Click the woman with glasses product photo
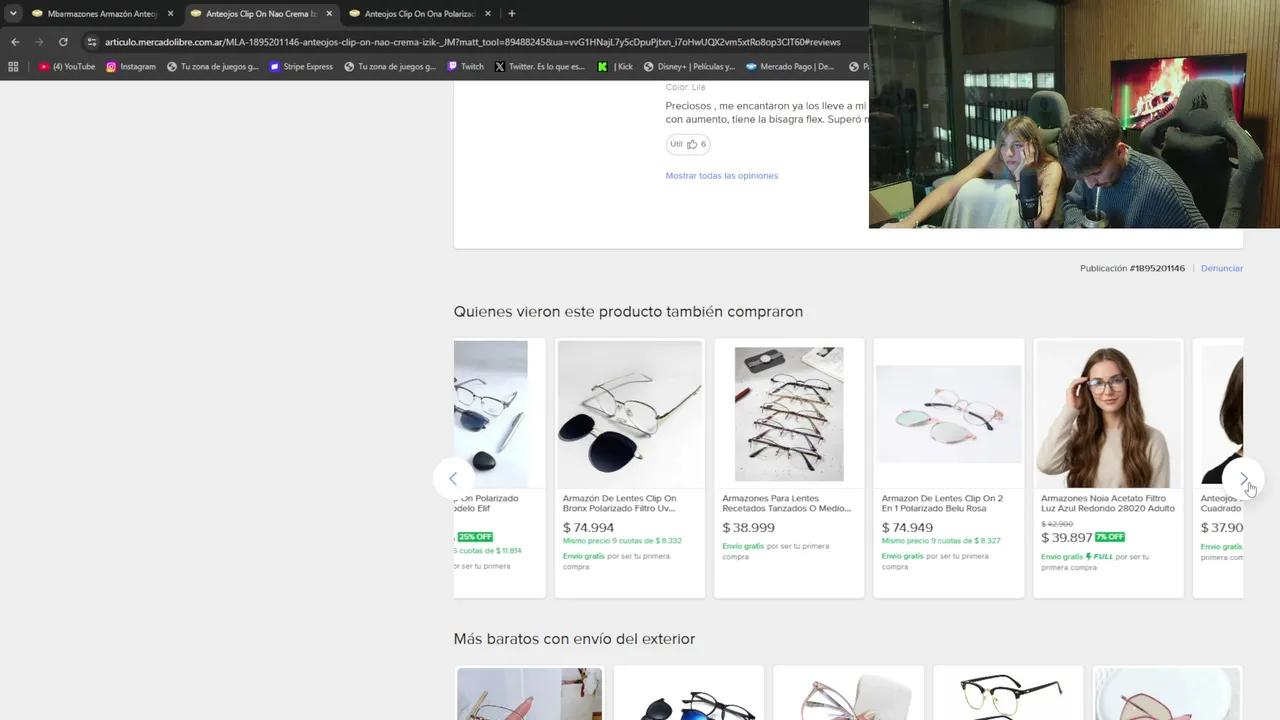Image resolution: width=1280 pixels, height=720 pixels. coord(1108,414)
